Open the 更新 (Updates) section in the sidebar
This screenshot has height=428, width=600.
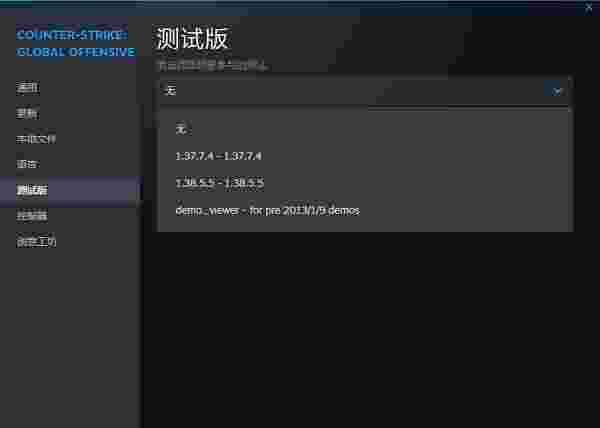[28, 113]
